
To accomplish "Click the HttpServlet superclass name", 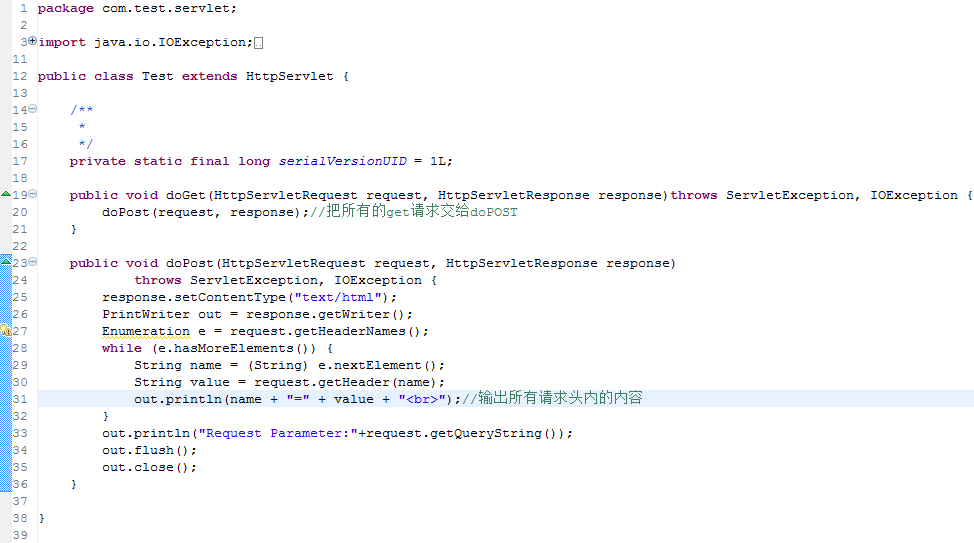I will coord(289,76).
